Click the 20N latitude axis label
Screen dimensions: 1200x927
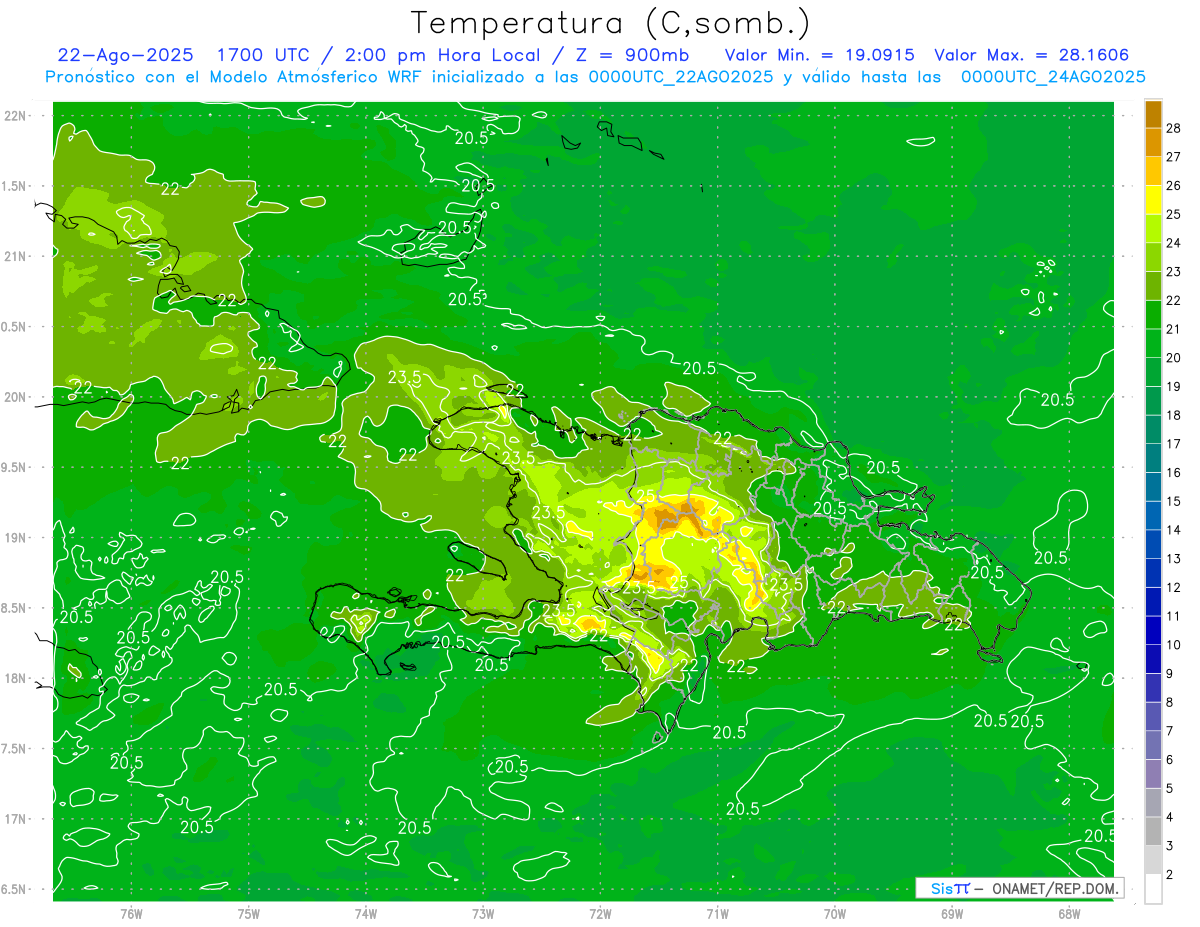pyautogui.click(x=16, y=397)
